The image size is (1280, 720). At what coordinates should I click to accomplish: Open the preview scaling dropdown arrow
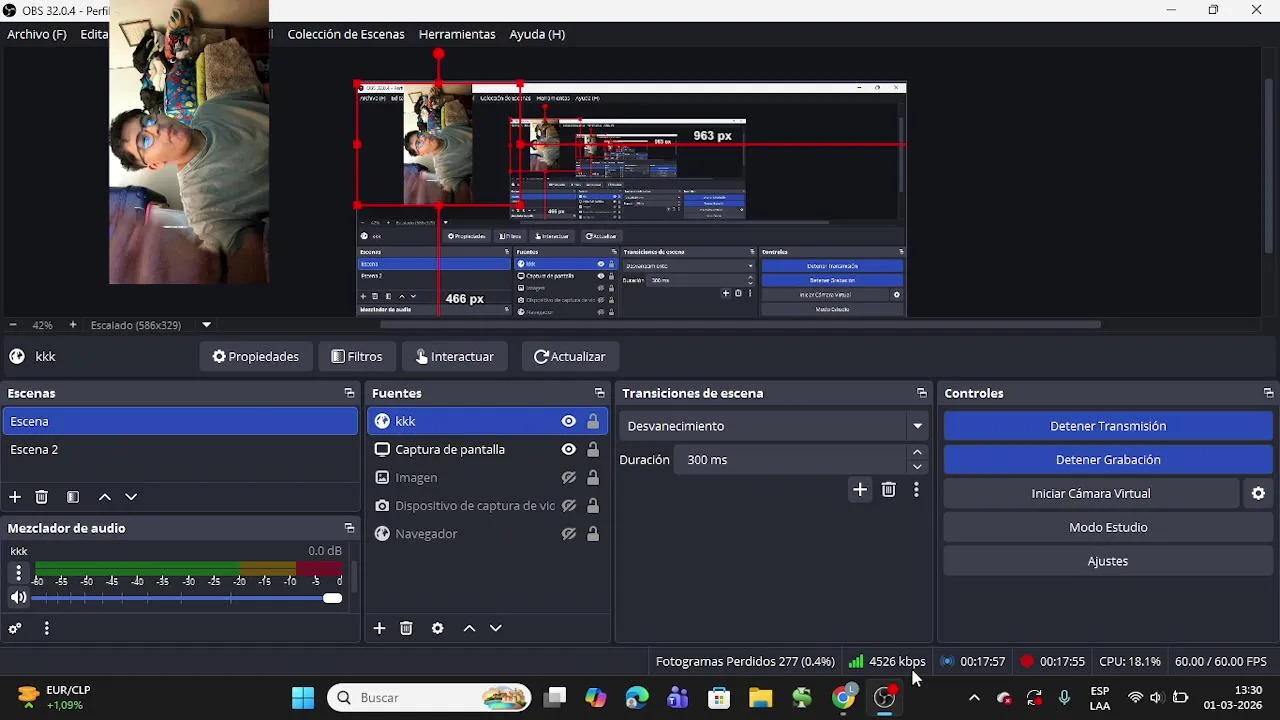206,325
